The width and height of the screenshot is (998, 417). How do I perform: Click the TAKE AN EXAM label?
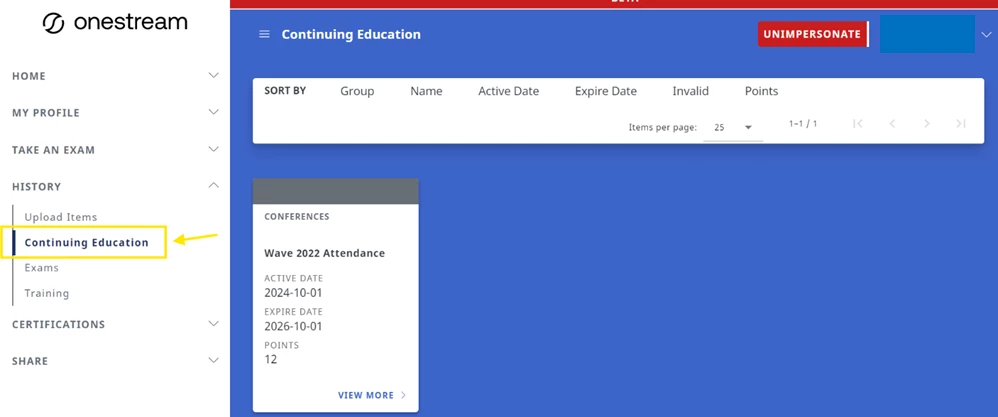coord(53,150)
